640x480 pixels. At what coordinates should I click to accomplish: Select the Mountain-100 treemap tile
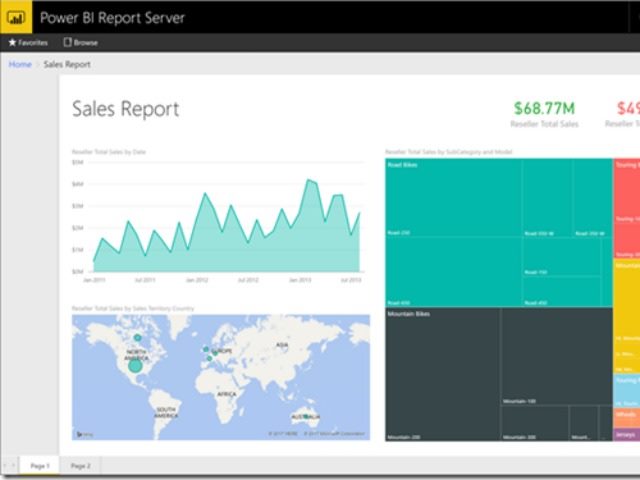(556, 357)
